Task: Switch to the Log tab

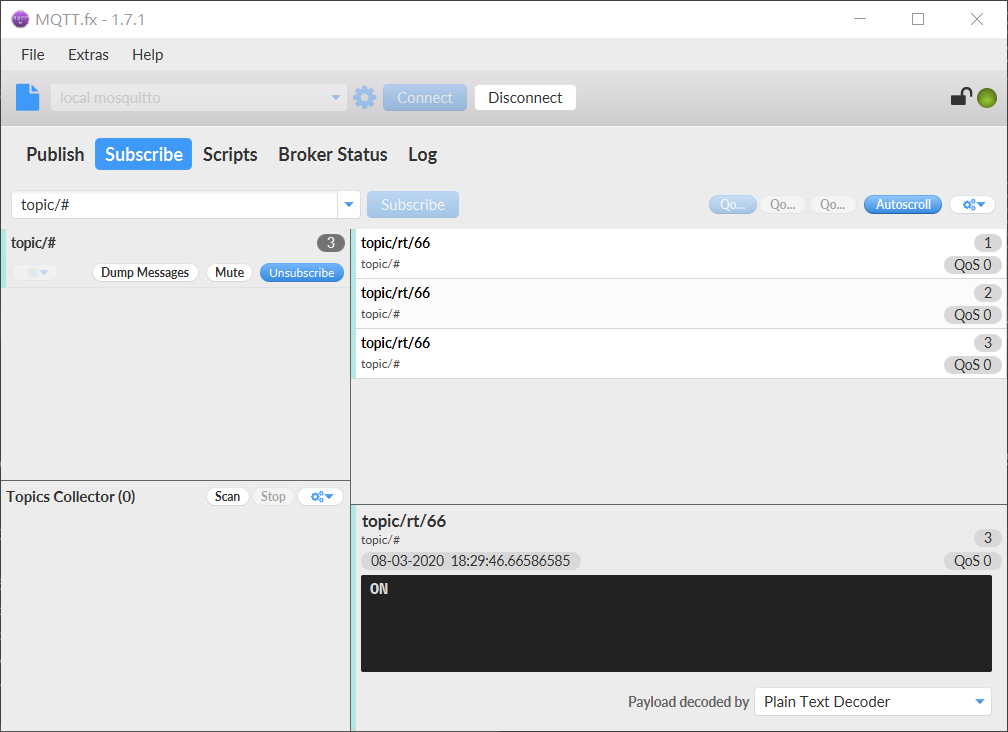Action: (422, 154)
